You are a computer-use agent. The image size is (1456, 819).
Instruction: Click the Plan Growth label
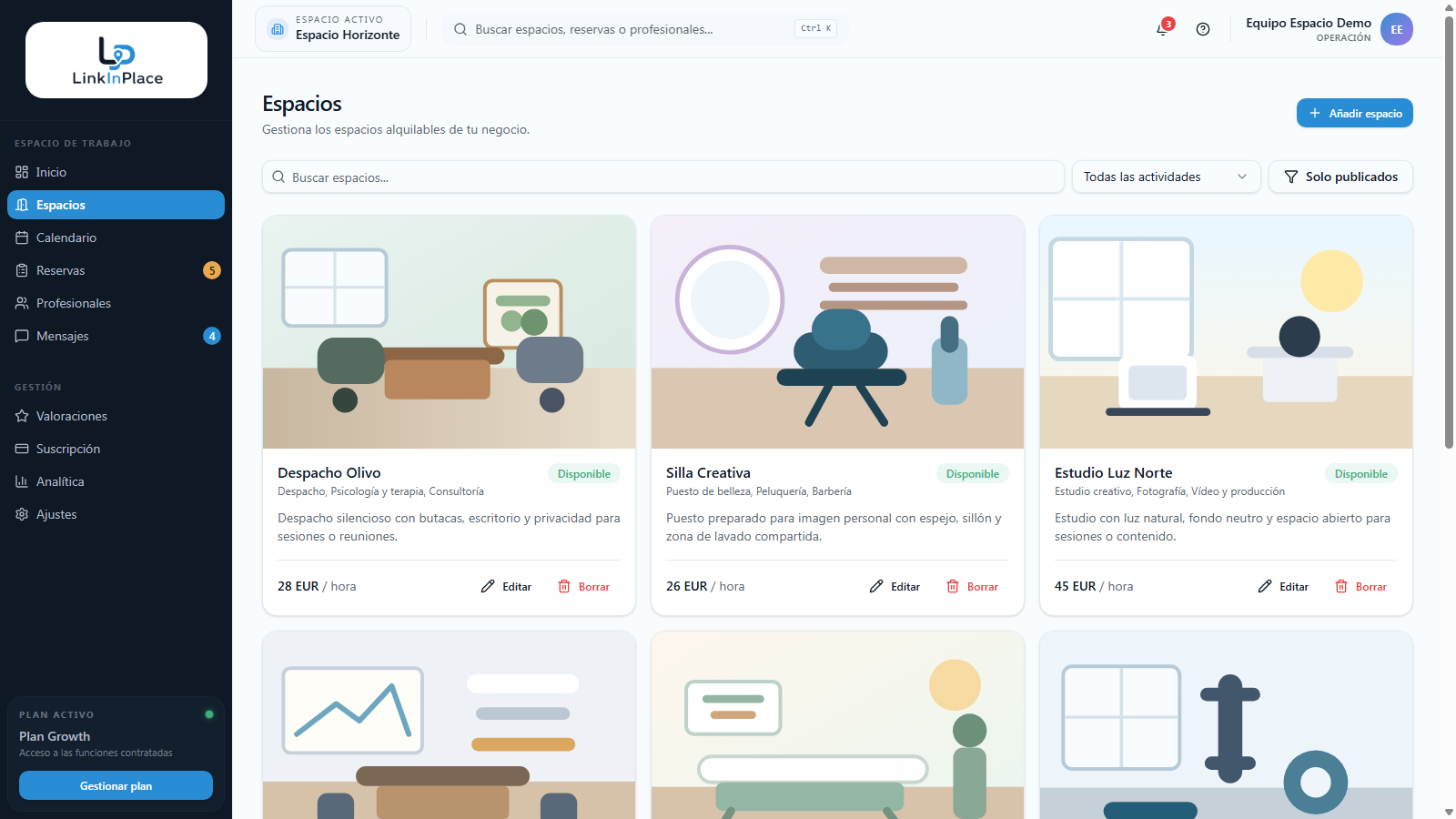click(55, 736)
